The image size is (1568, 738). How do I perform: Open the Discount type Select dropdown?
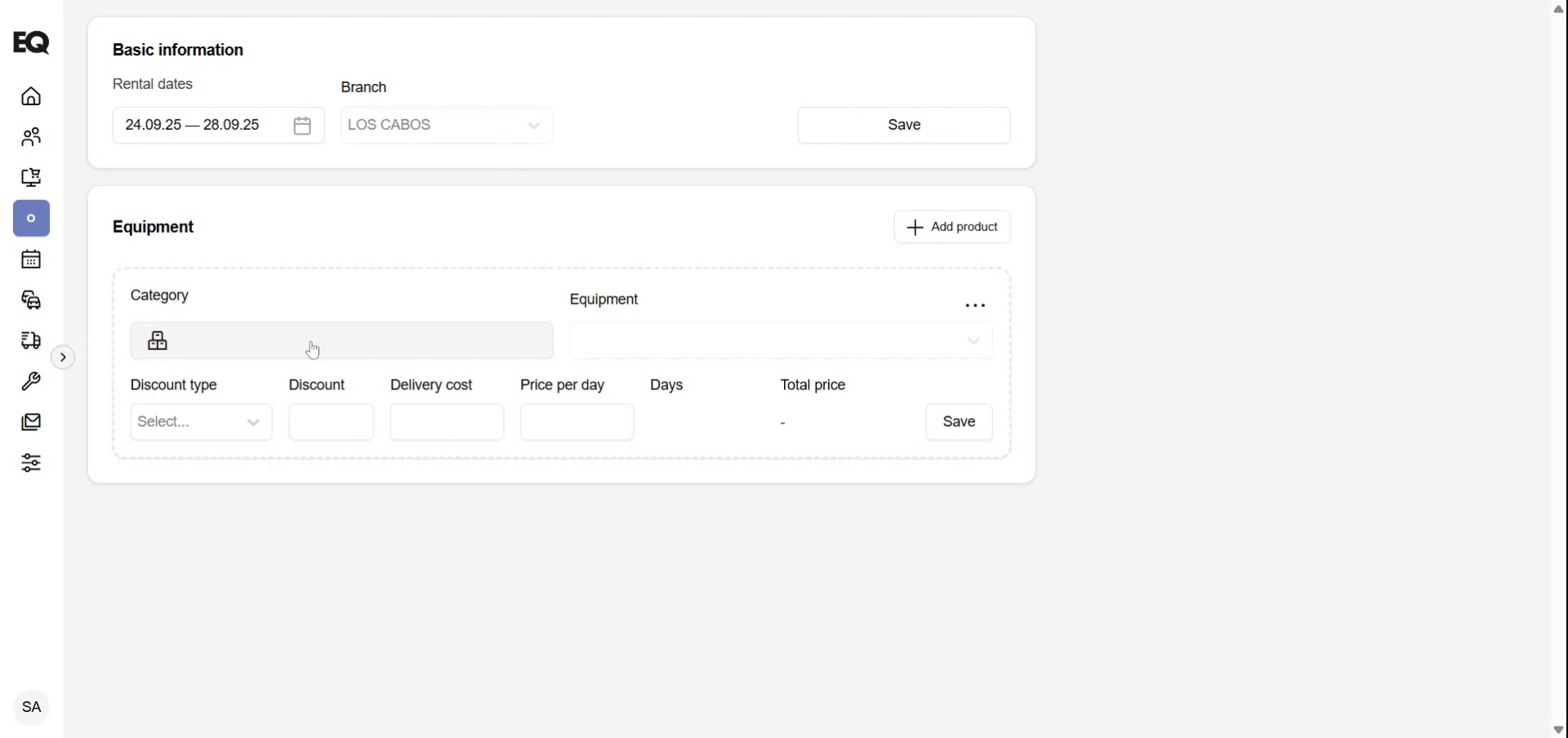point(201,422)
